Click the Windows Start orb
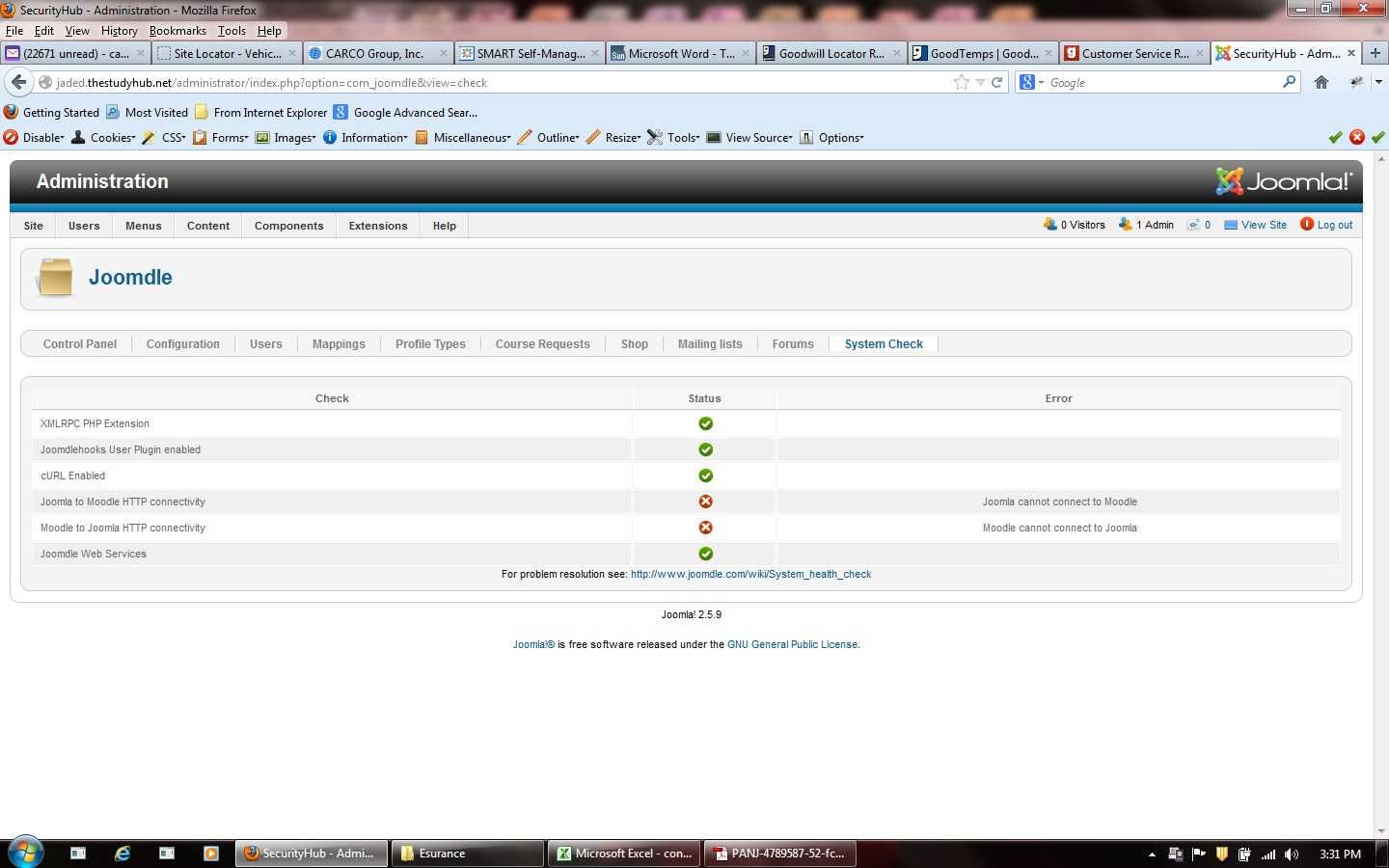 pyautogui.click(x=25, y=854)
